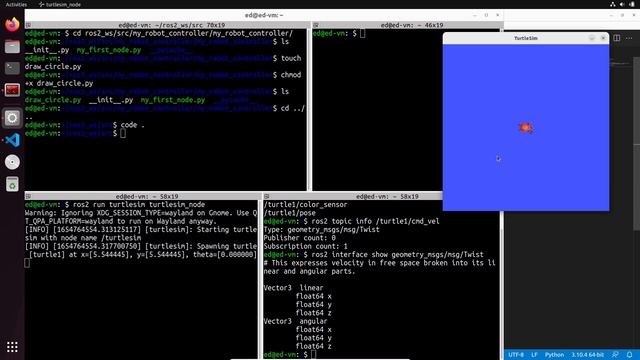
Task: Open the volume indicator in the system tray
Action: click(622, 4)
